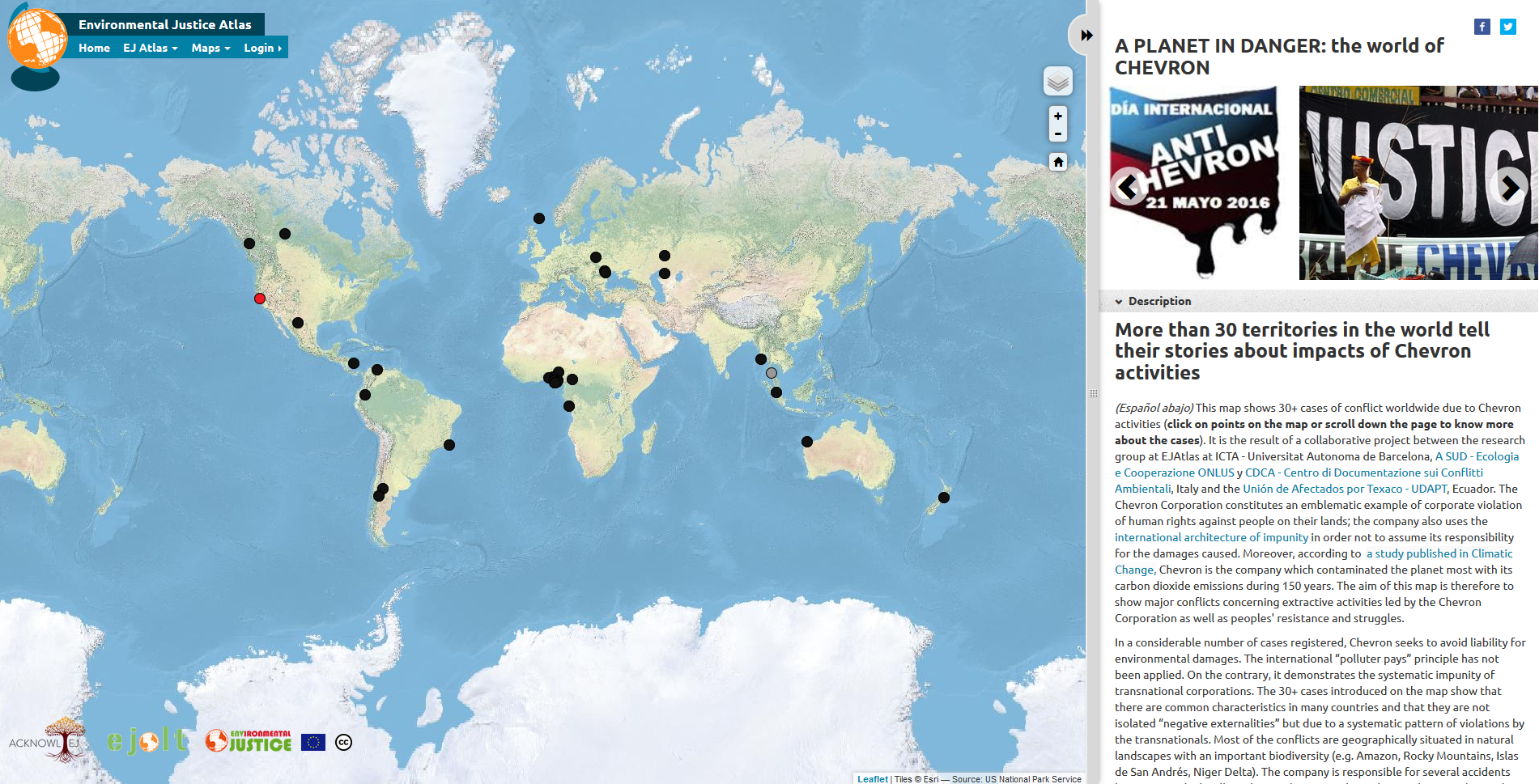Click the Creative Commons license icon
The image size is (1539, 784).
click(343, 742)
